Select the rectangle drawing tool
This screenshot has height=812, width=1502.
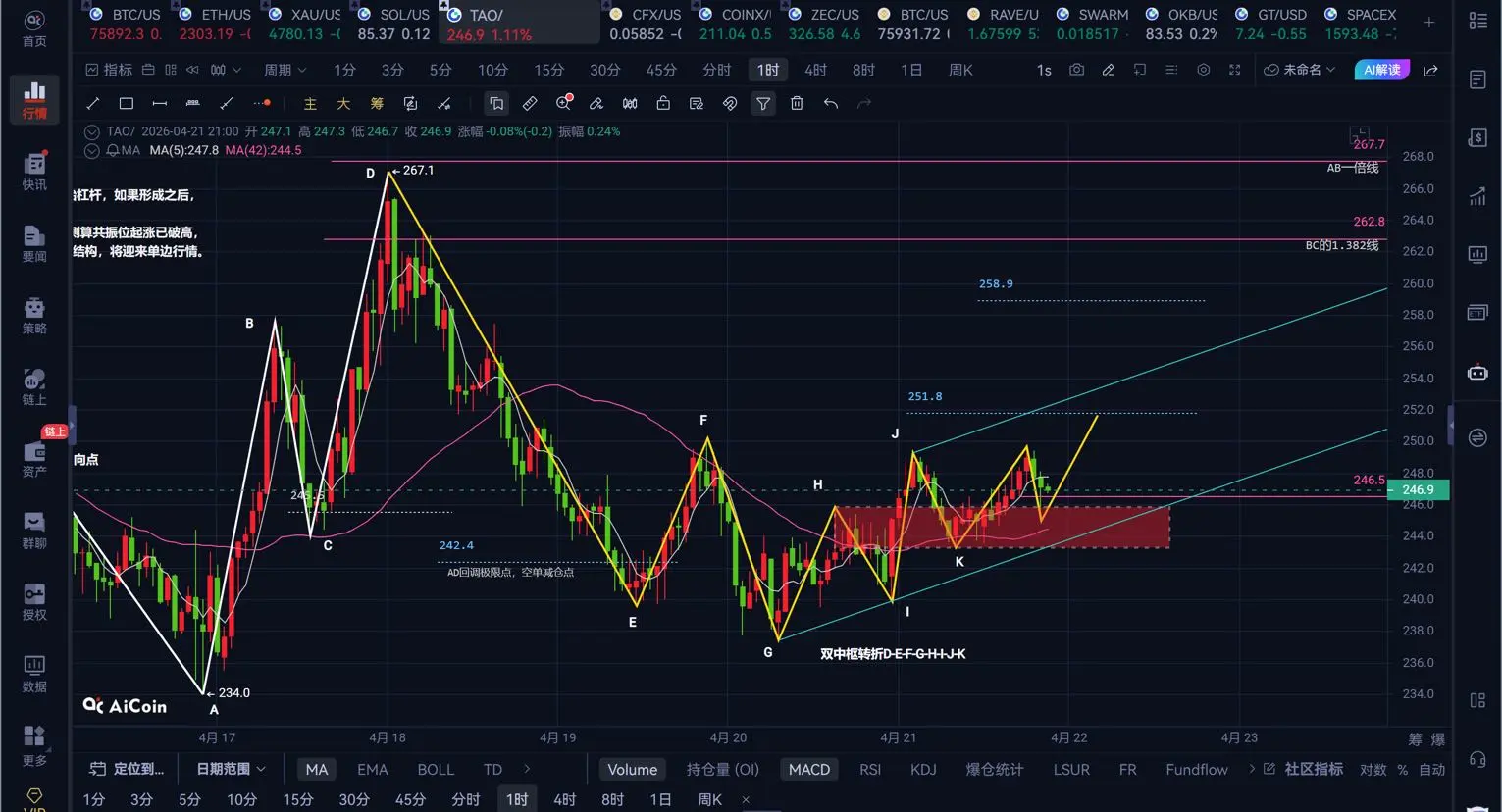point(127,103)
